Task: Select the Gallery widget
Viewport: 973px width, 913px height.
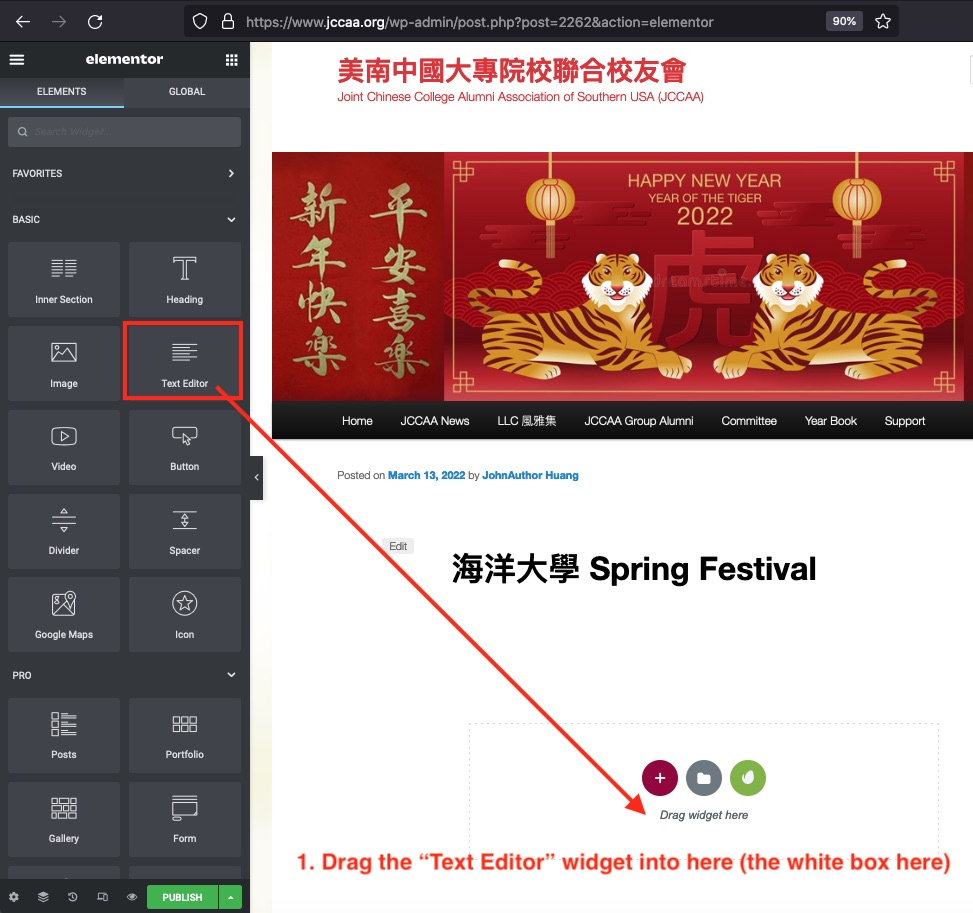Action: [64, 819]
